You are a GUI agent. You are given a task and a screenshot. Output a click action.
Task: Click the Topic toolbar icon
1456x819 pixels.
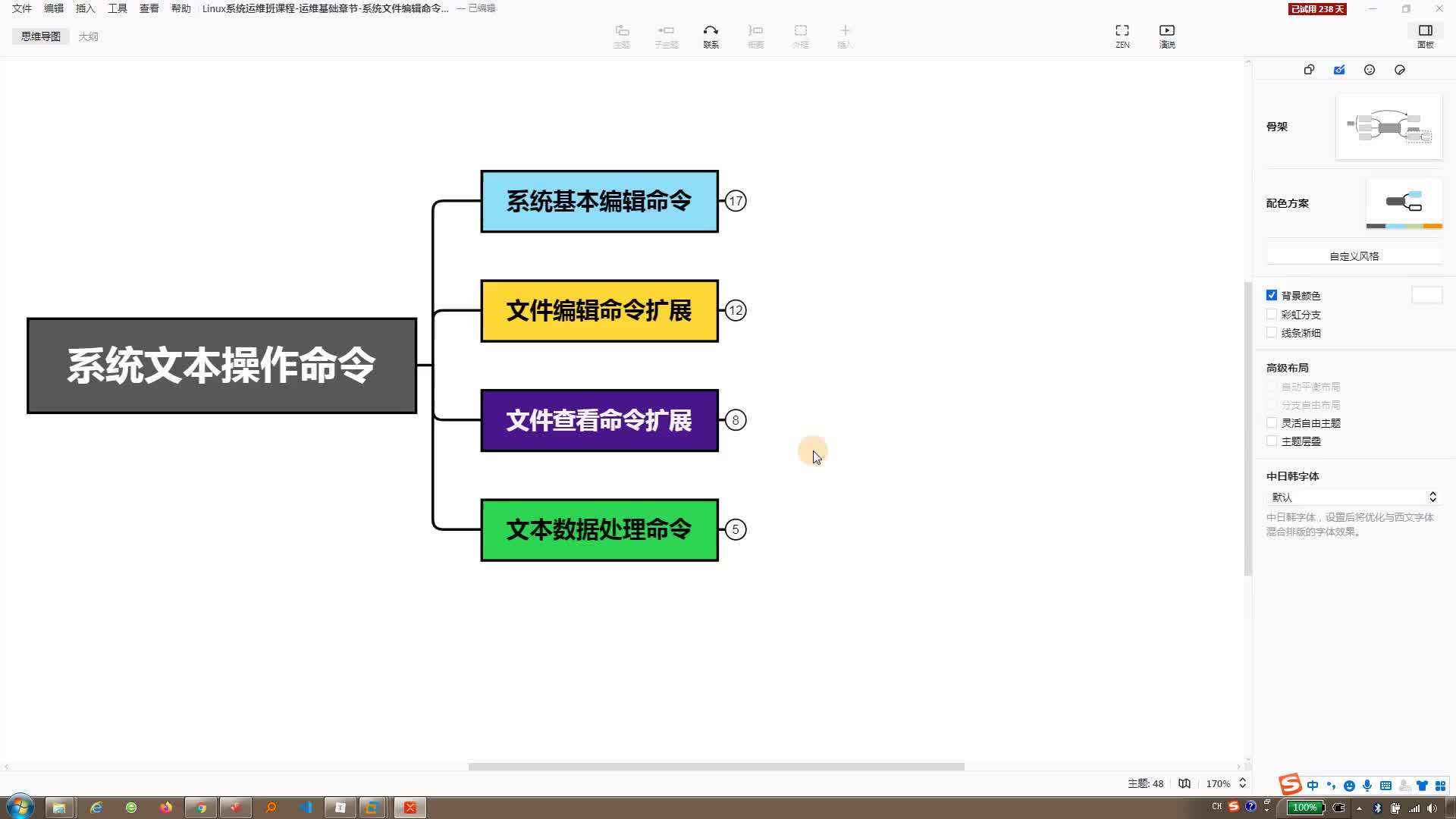[x=622, y=36]
